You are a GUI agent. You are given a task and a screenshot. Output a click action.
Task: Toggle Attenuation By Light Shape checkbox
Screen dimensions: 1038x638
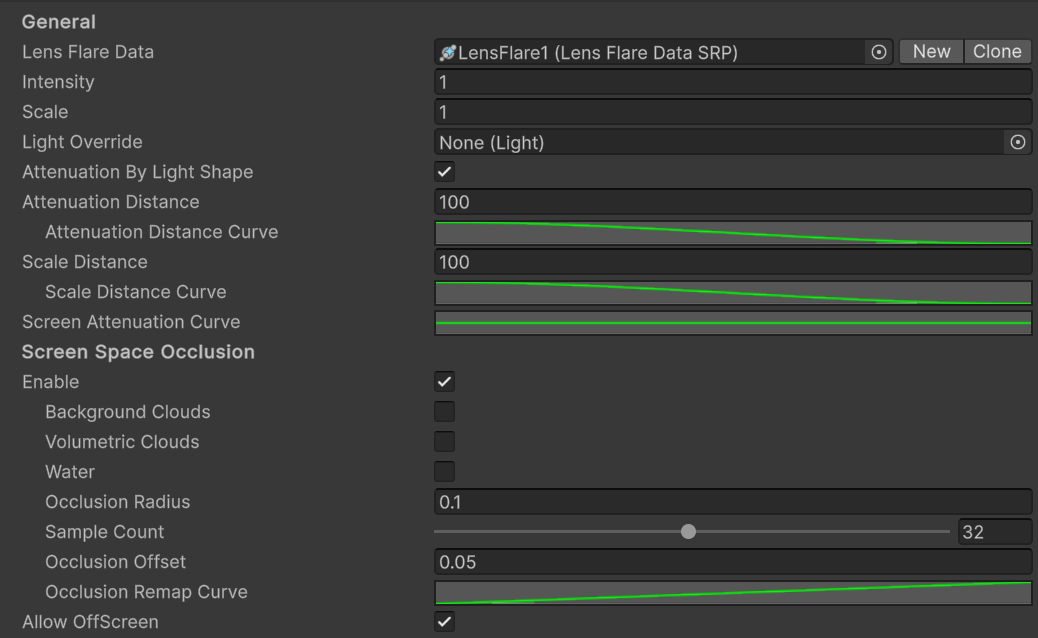click(445, 172)
